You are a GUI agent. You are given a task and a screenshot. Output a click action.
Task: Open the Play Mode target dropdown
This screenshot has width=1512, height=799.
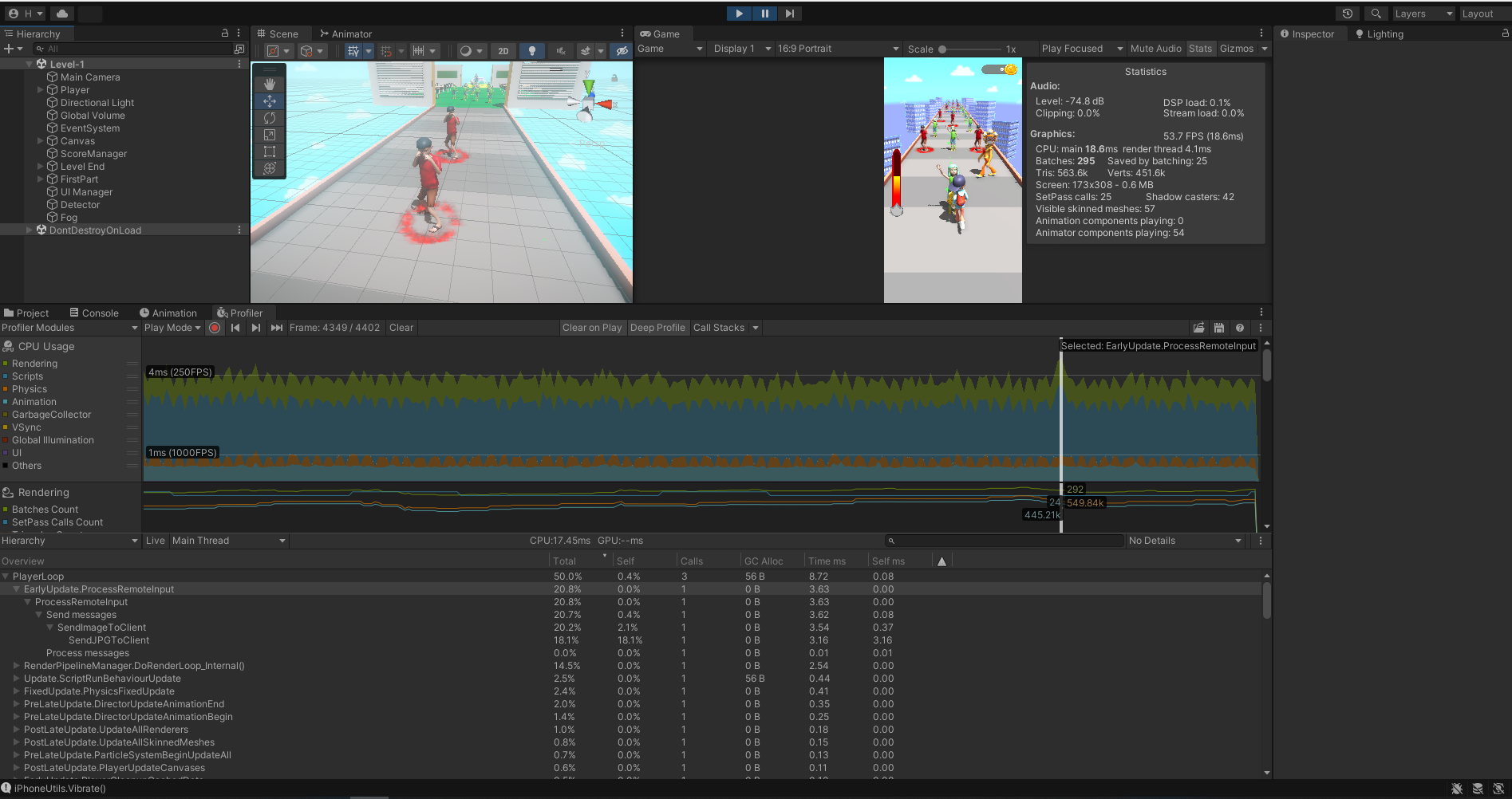pos(172,328)
